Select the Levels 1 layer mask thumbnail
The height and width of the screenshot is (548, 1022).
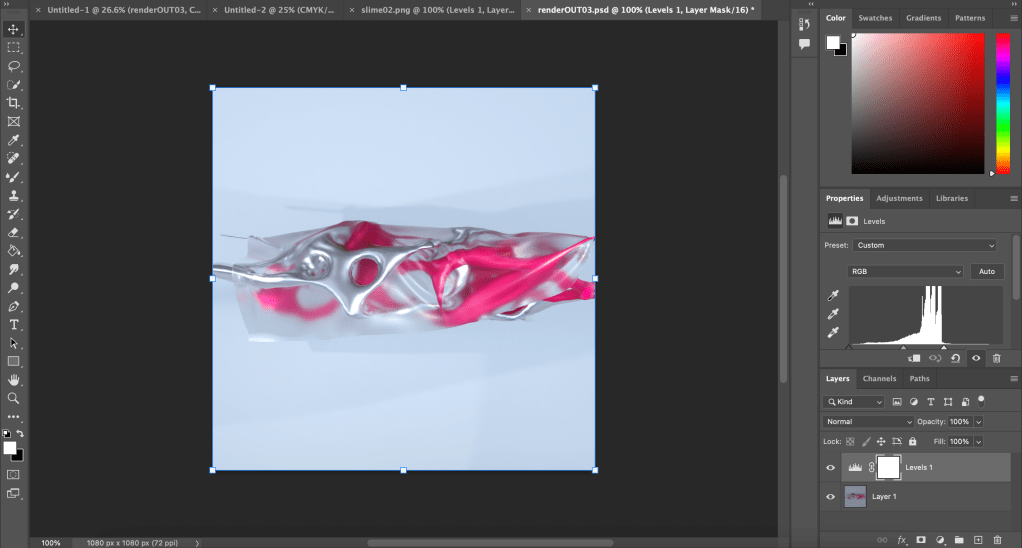point(887,467)
